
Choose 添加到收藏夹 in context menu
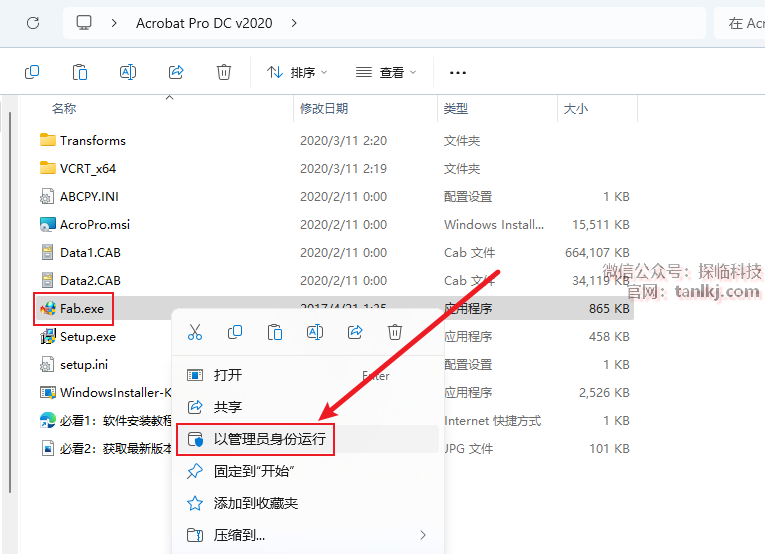click(308, 503)
